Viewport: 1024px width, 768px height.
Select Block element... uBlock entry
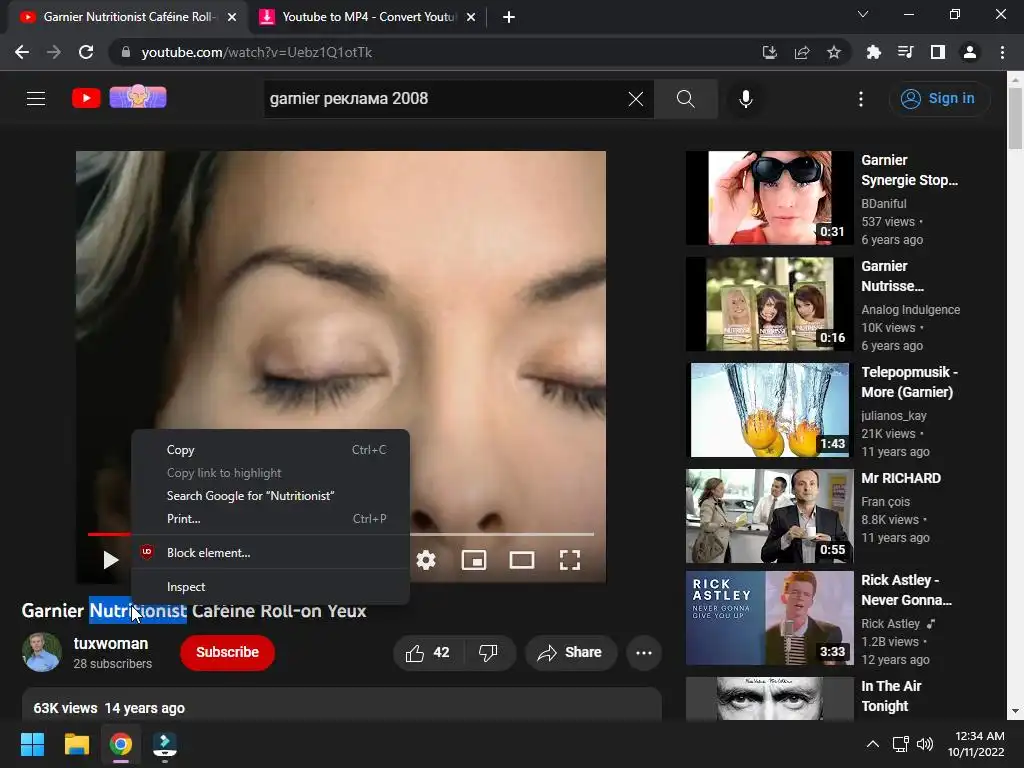[270, 552]
